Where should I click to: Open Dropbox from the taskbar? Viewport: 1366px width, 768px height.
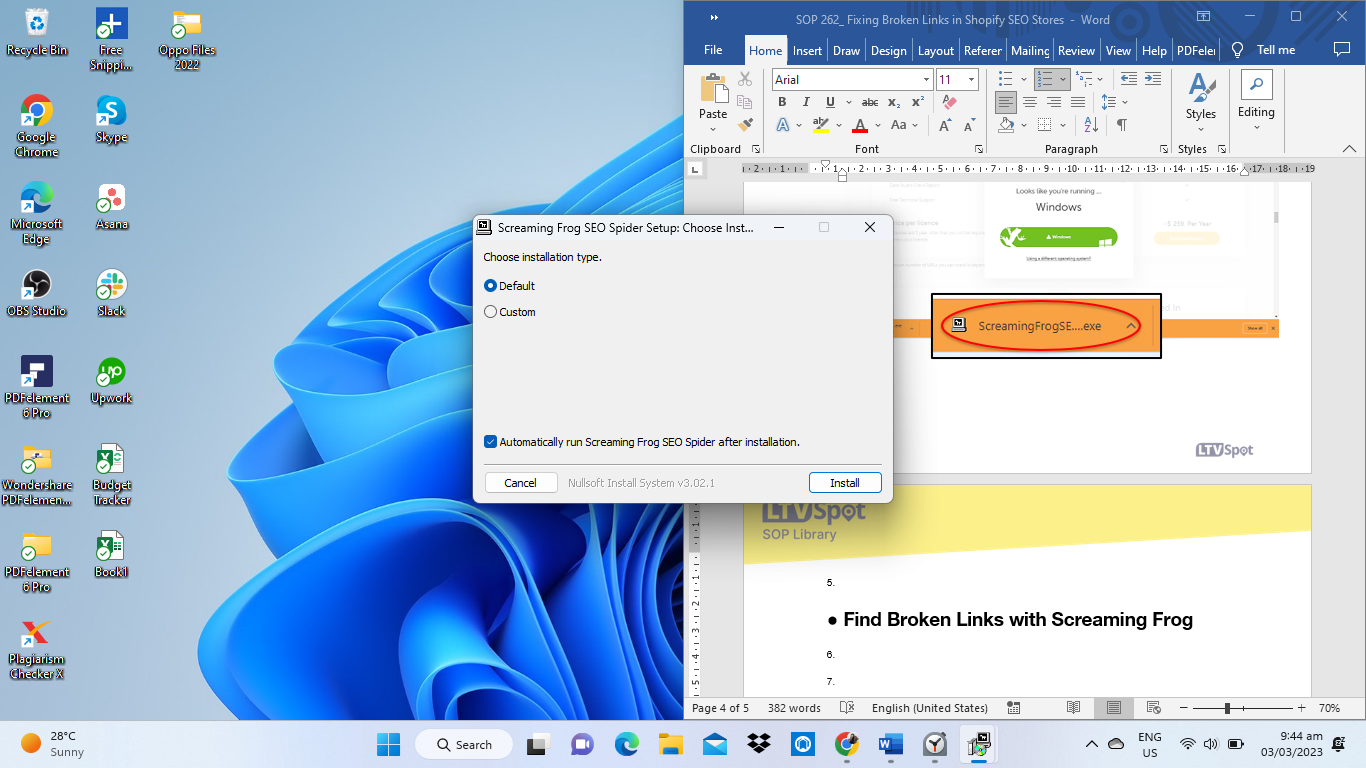759,744
